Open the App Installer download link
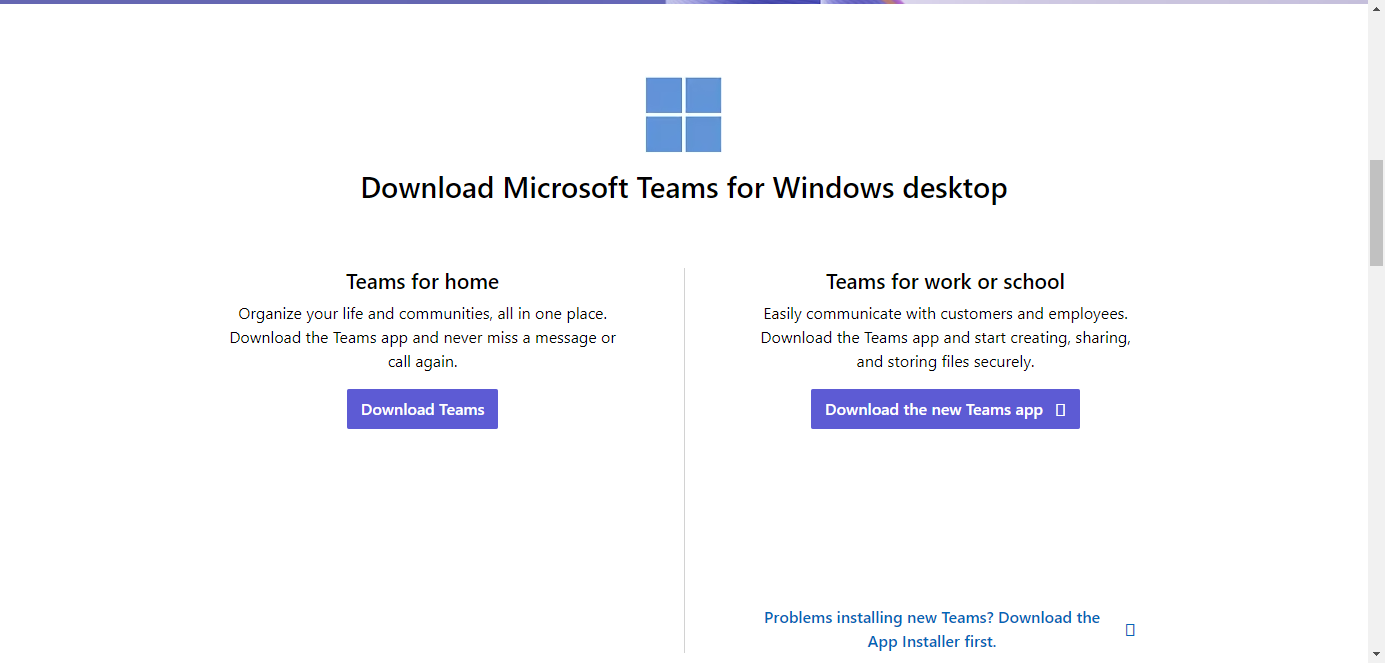This screenshot has height=663, width=1385. 931,629
